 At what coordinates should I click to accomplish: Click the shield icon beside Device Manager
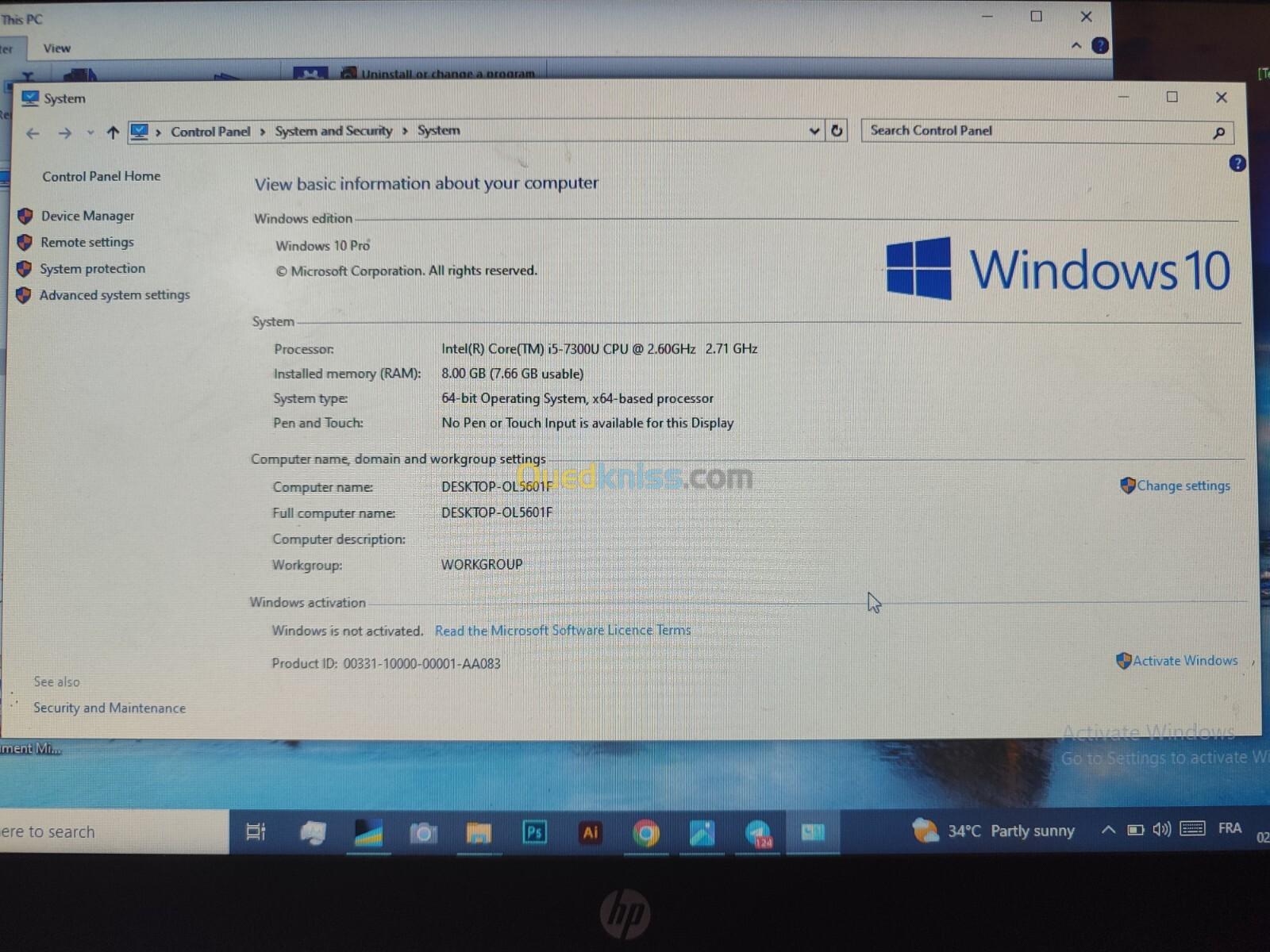tap(25, 216)
